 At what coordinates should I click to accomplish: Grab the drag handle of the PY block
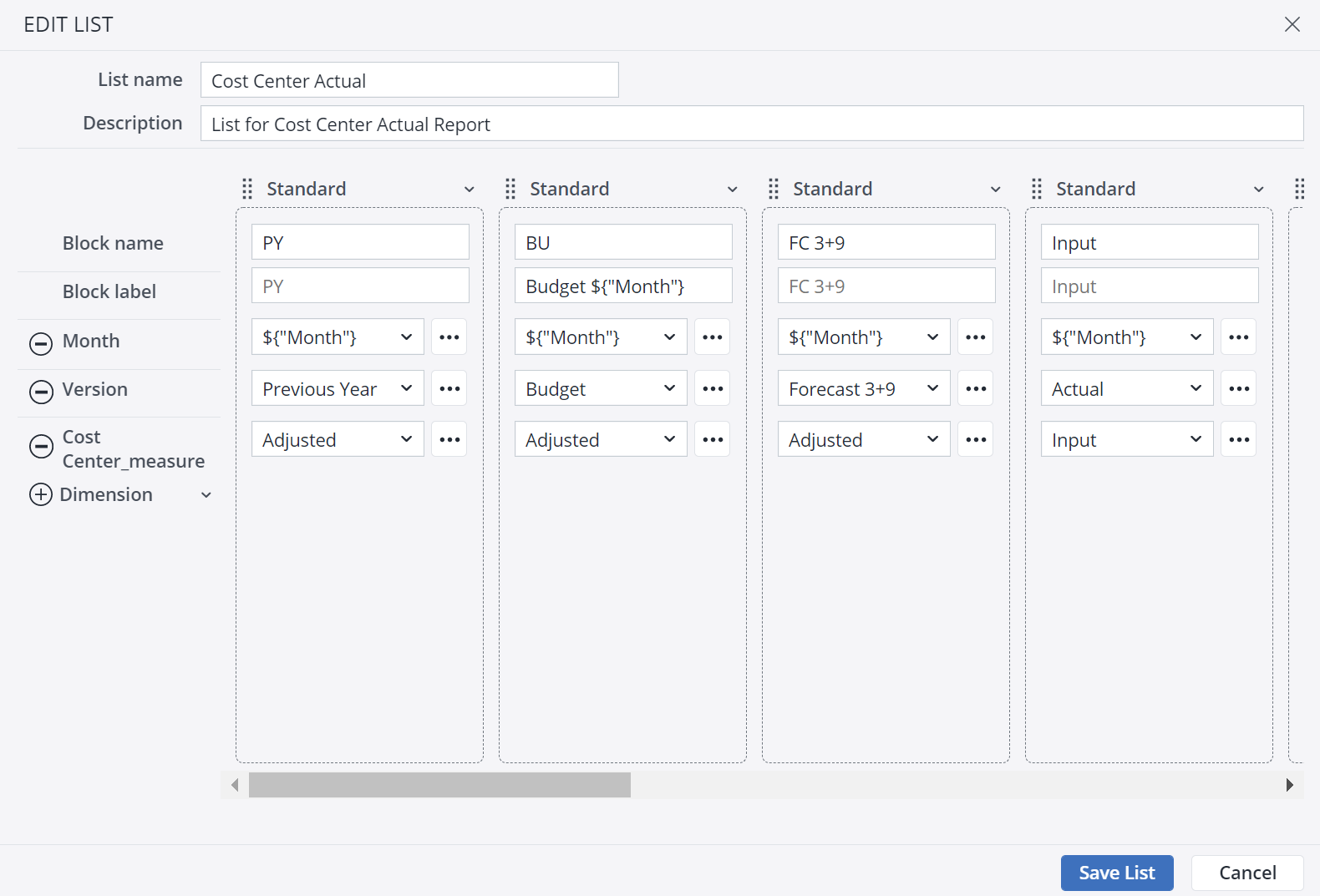coord(247,189)
